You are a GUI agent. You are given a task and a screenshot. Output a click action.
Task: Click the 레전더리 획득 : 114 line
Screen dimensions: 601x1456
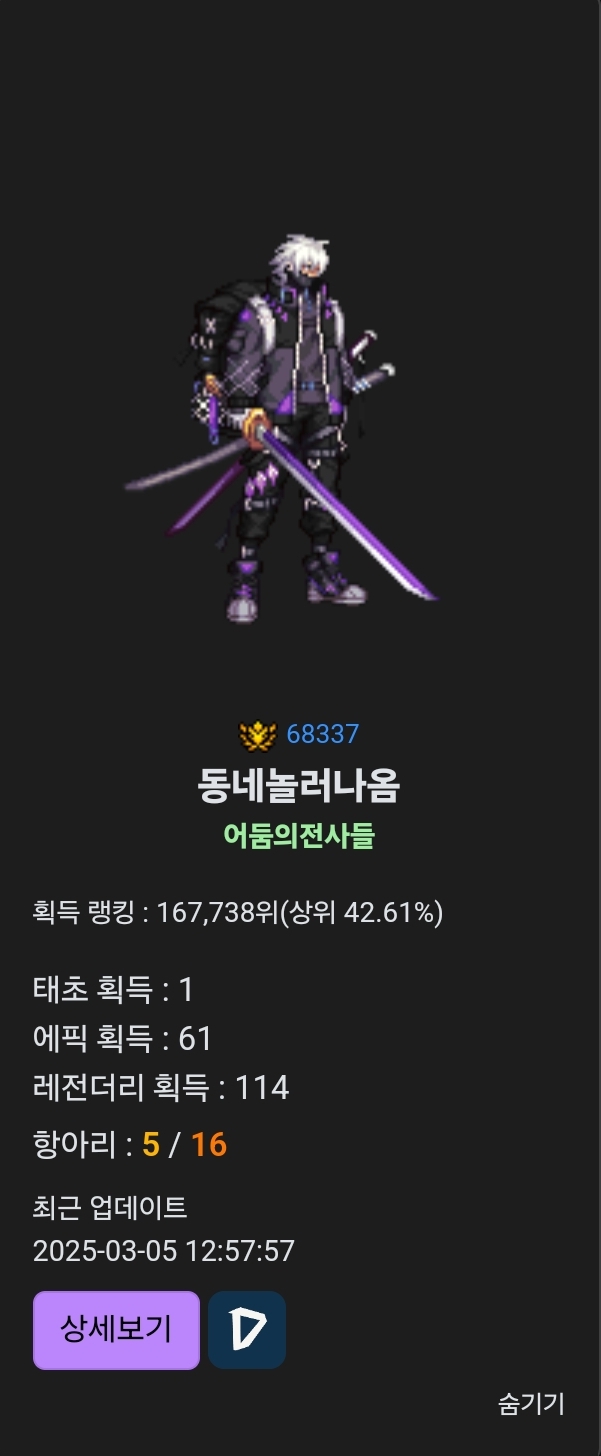pos(161,1088)
